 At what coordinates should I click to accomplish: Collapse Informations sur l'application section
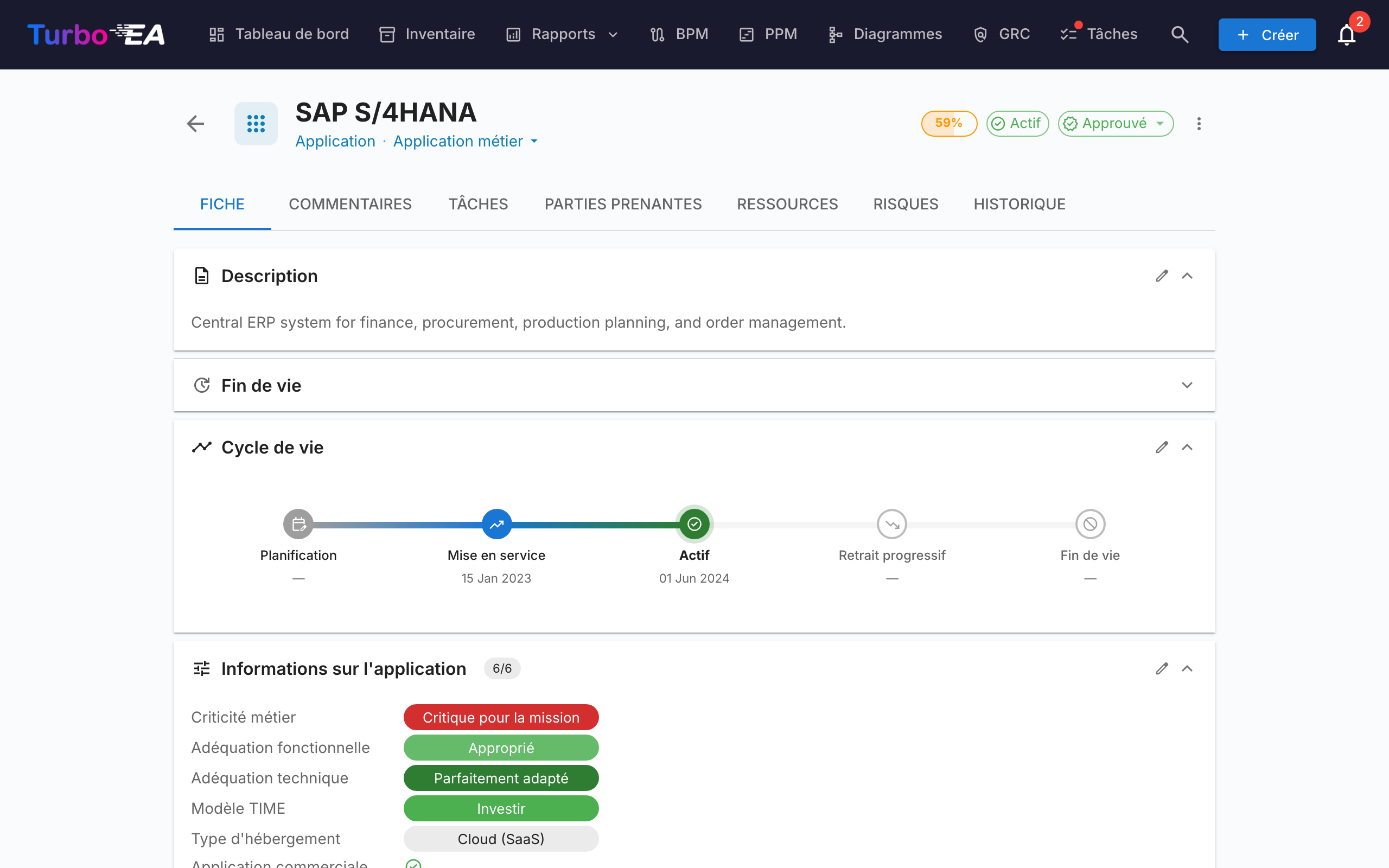(1187, 669)
